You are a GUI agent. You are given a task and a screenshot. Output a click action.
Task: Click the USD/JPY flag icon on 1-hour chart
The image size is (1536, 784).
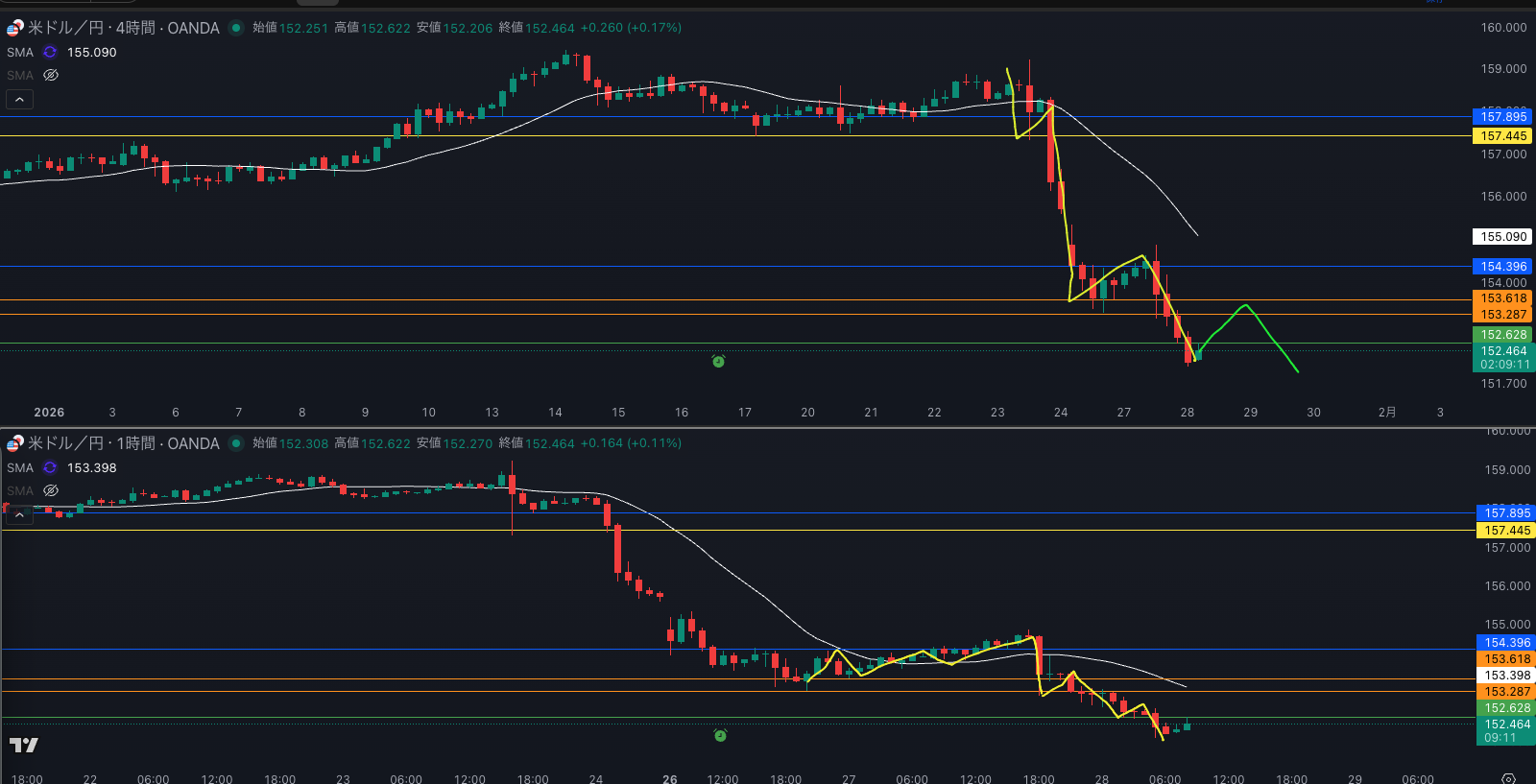14,443
